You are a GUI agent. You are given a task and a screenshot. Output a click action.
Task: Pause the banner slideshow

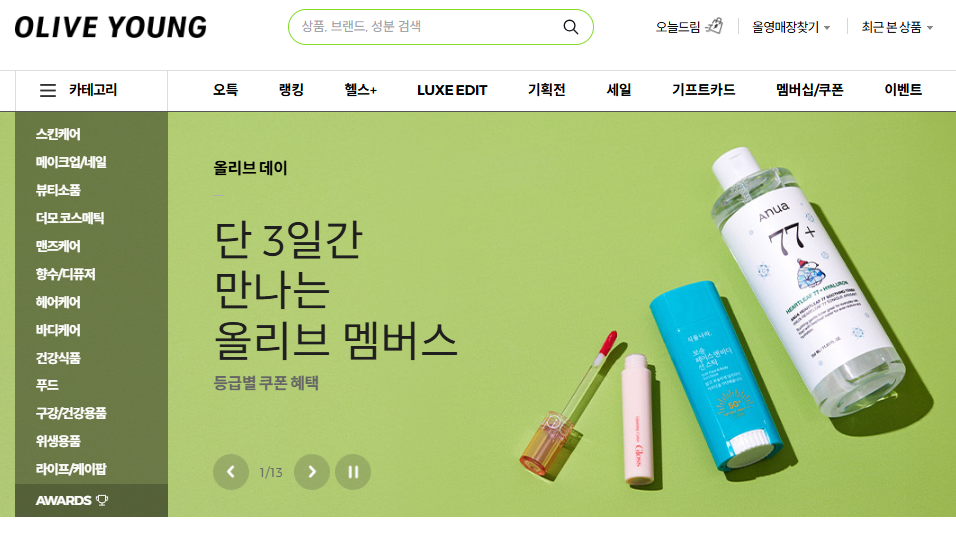pyautogui.click(x=353, y=472)
